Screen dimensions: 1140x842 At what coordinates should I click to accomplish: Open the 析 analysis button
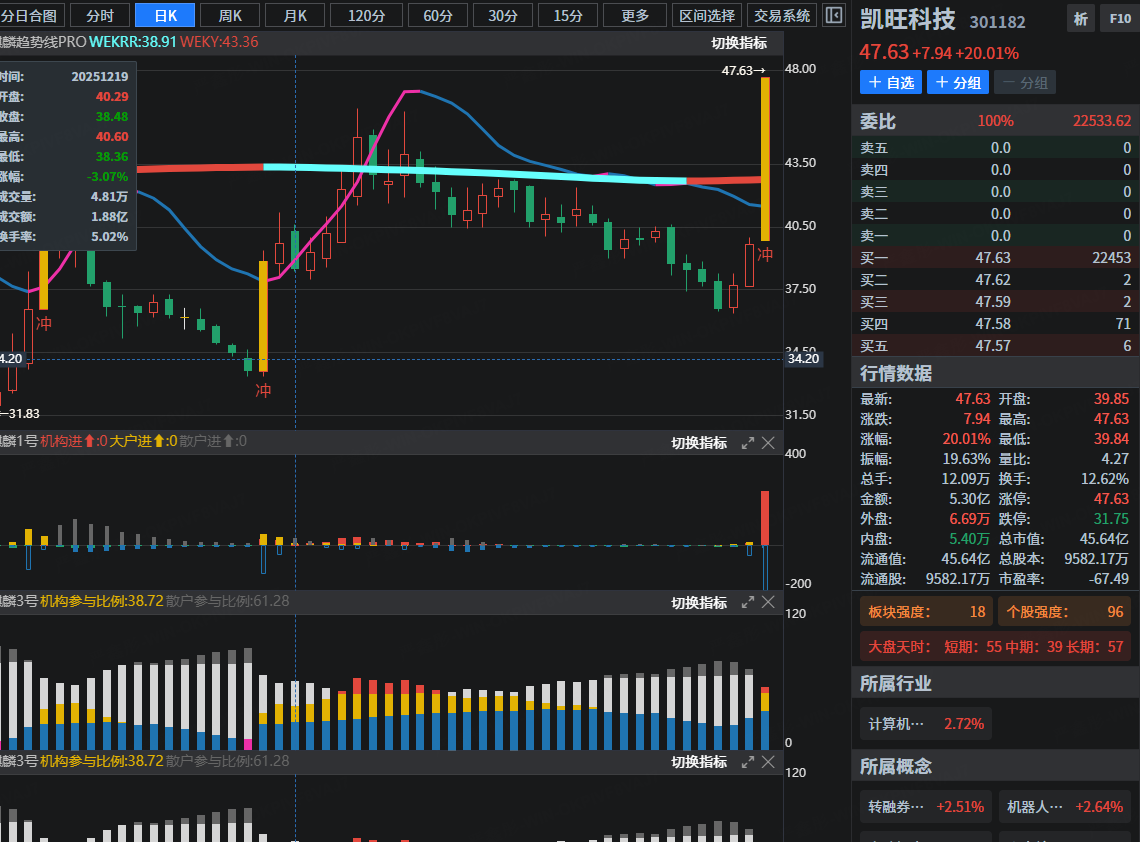point(1080,18)
